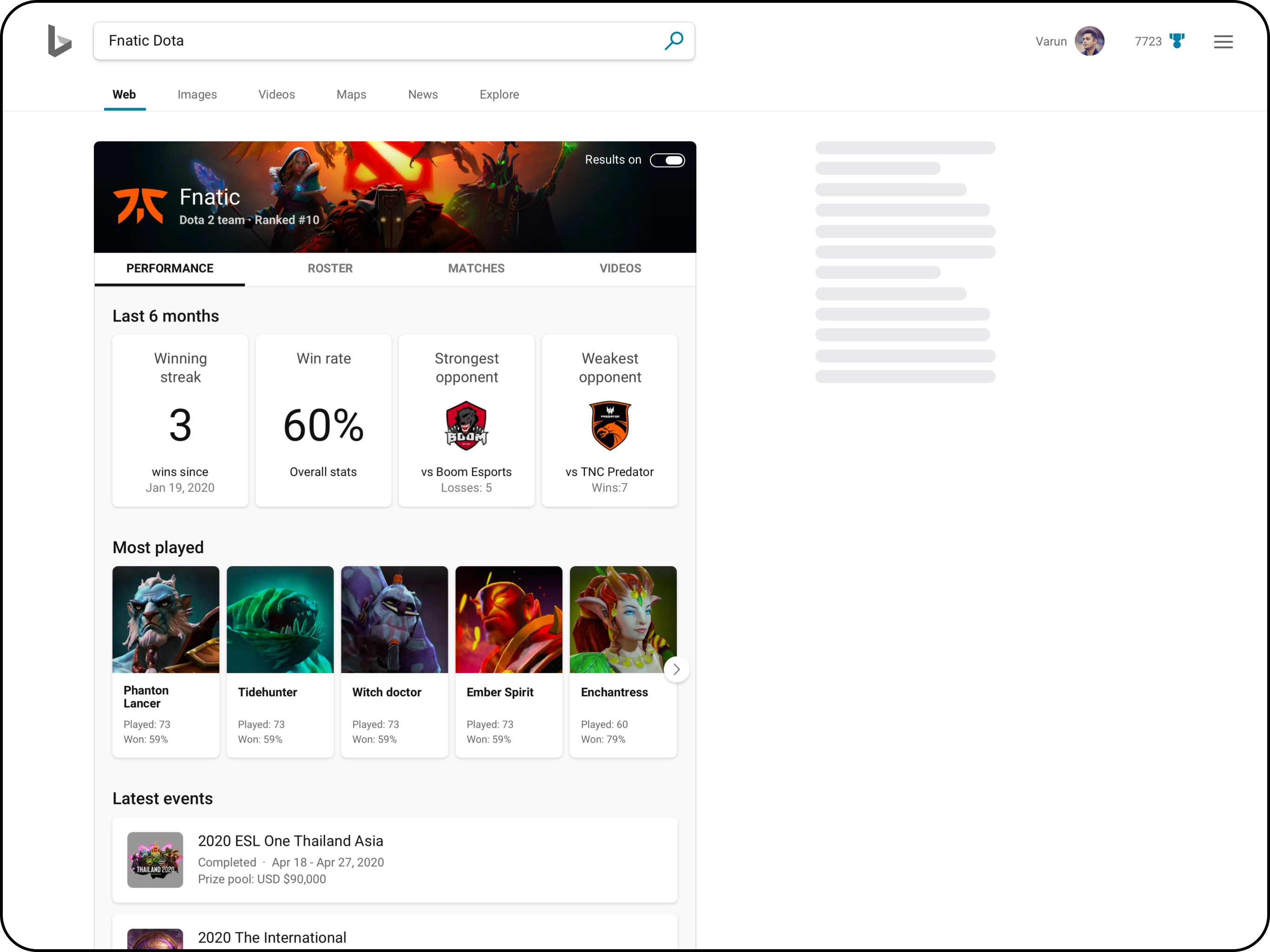Select the PERFORMANCE tab
The height and width of the screenshot is (952, 1270).
coord(170,269)
